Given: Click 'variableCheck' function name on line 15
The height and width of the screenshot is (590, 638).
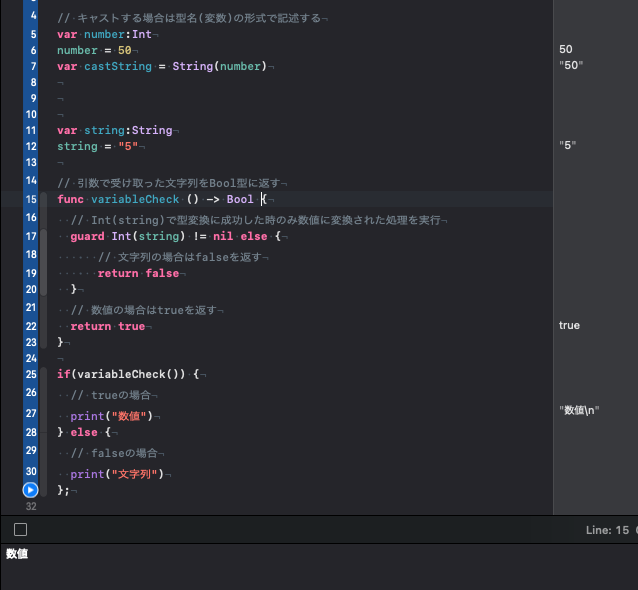Looking at the screenshot, I should (x=135, y=199).
